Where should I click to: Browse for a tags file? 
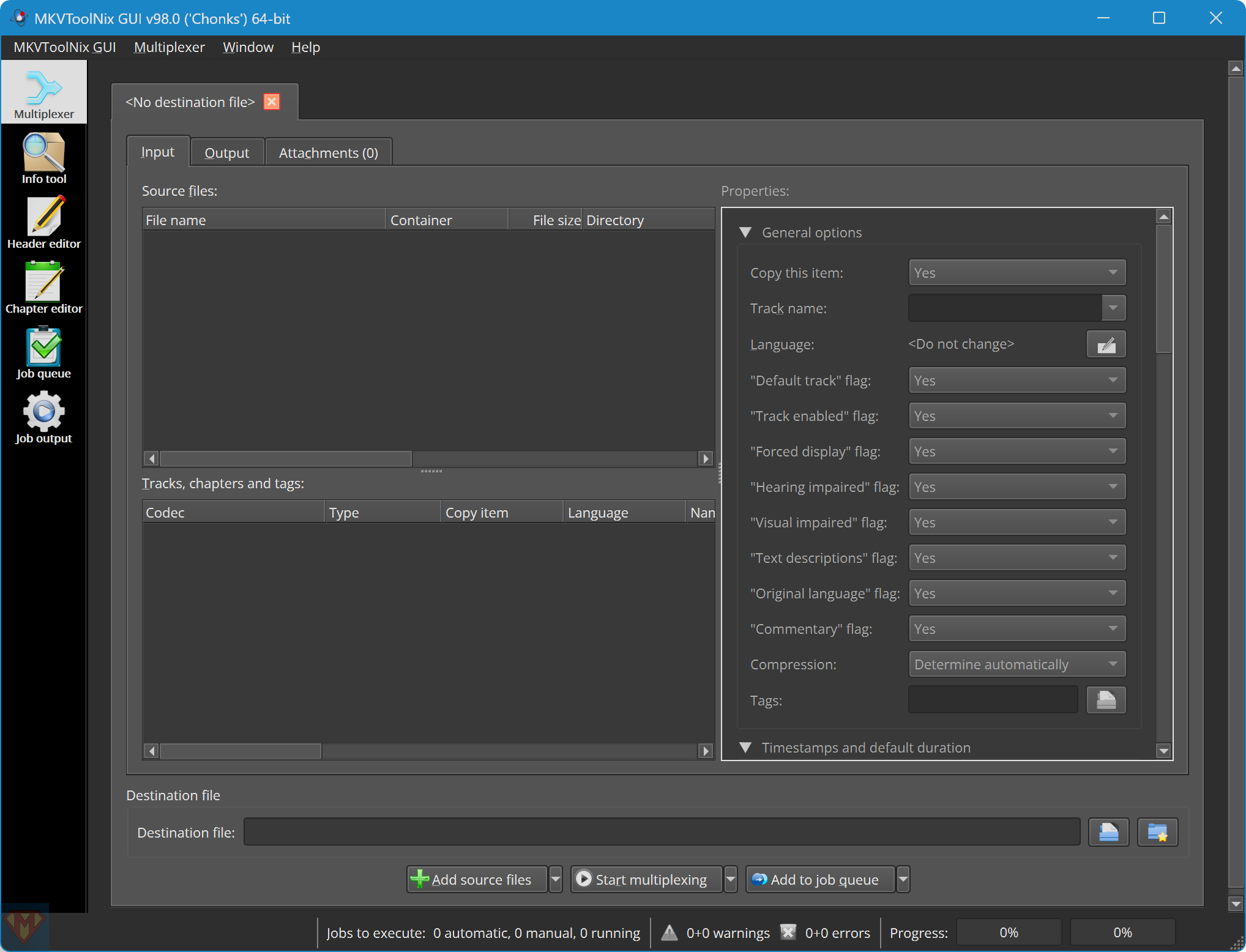click(x=1106, y=700)
